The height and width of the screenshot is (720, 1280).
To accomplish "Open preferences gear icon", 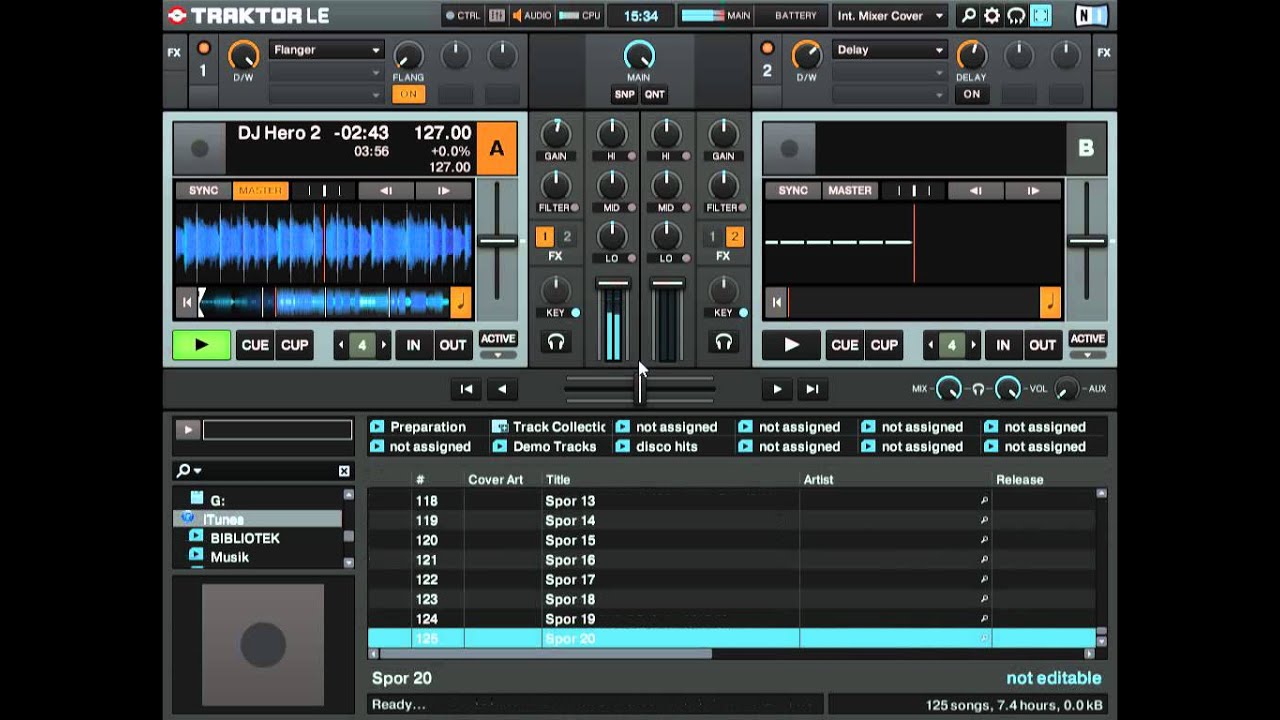I will pos(992,16).
